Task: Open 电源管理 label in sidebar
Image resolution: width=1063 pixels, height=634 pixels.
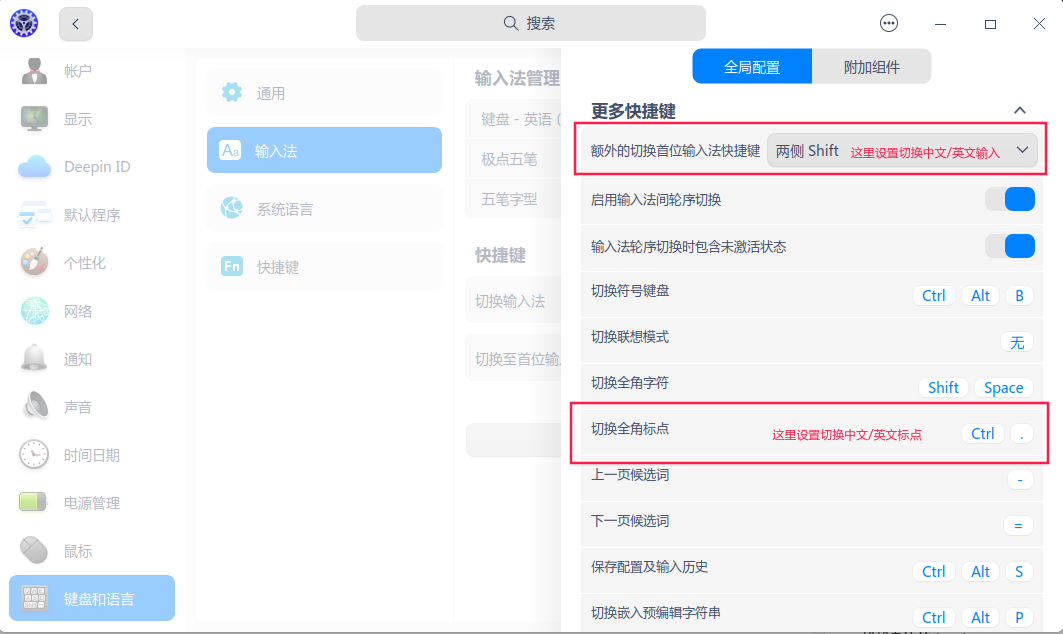Action: pyautogui.click(x=92, y=503)
